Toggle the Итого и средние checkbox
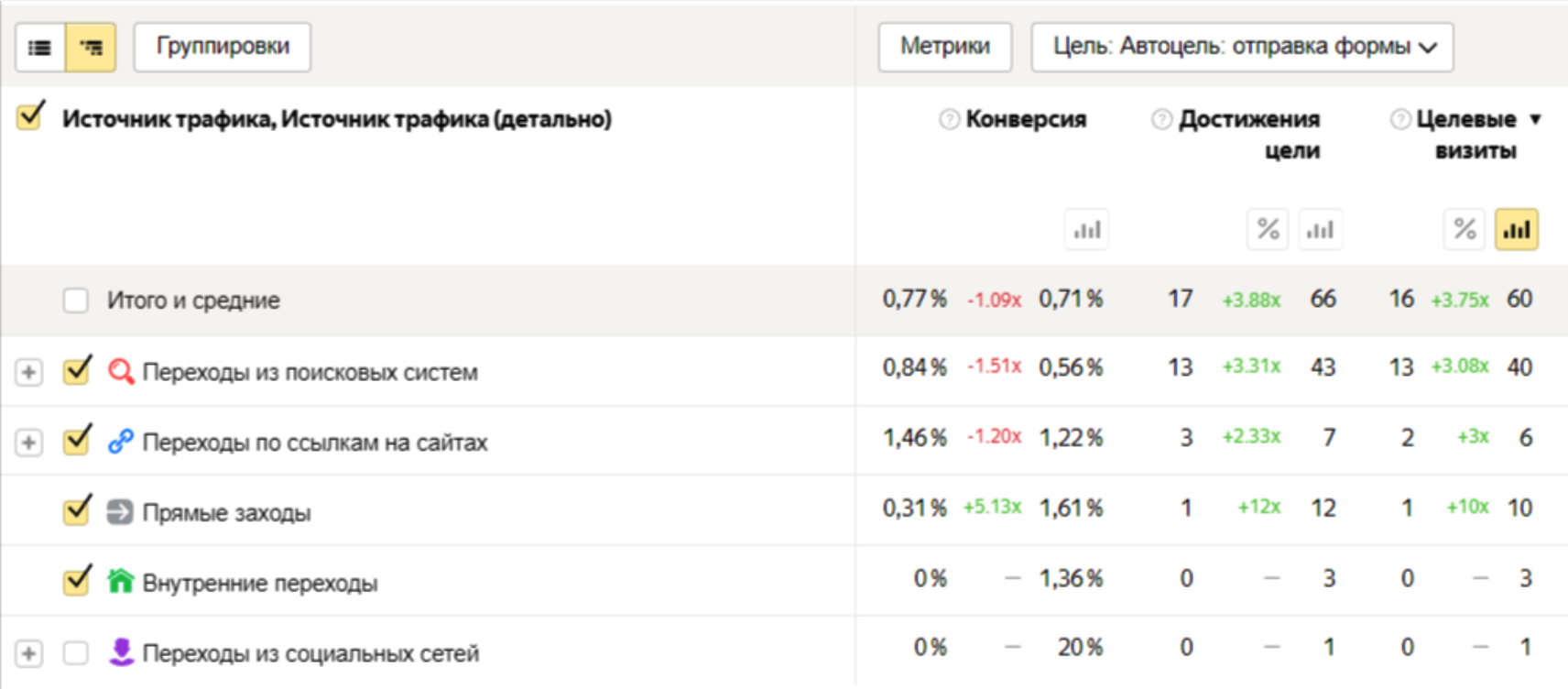 76,301
